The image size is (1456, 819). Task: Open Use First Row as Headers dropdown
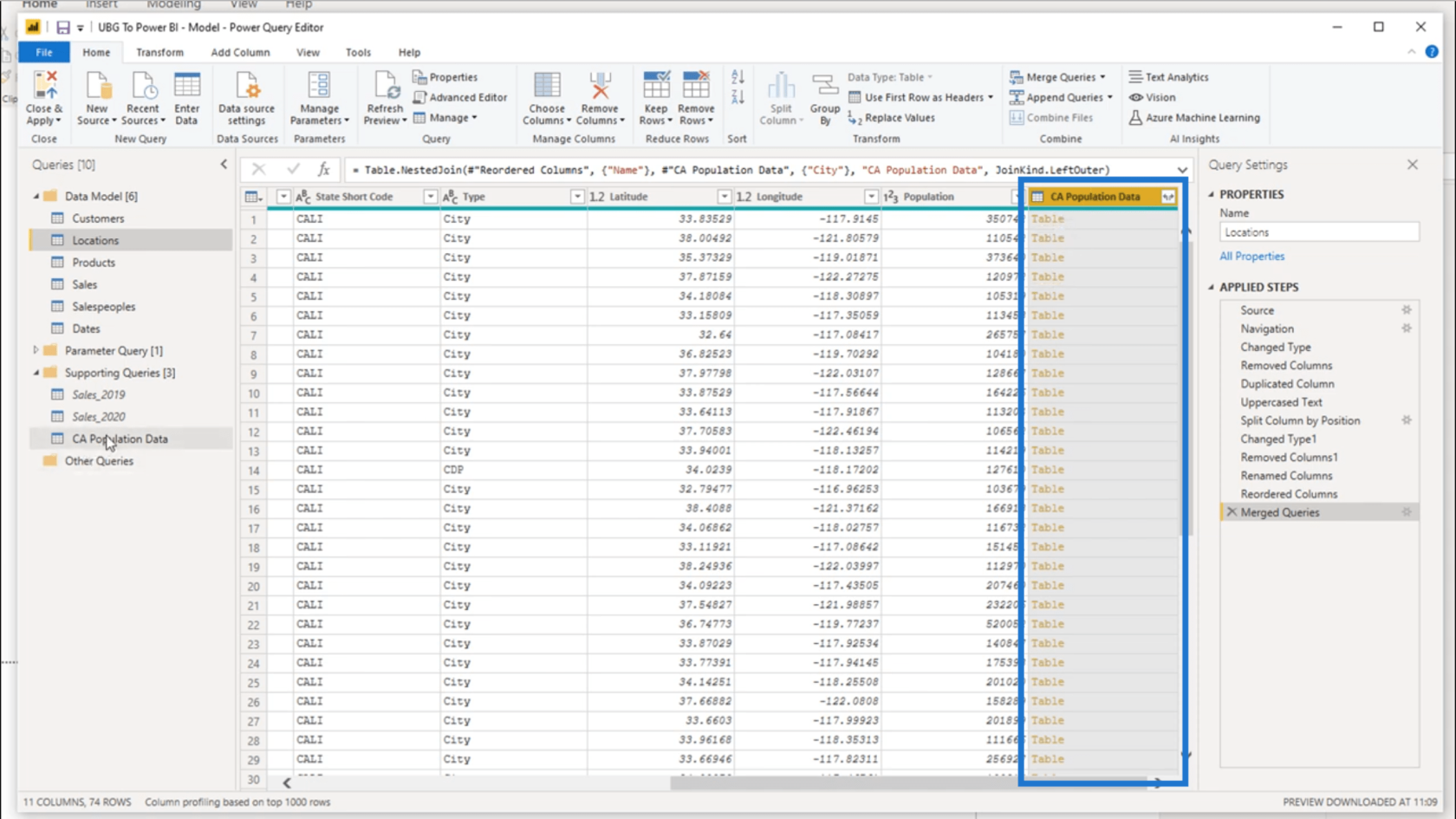[991, 97]
